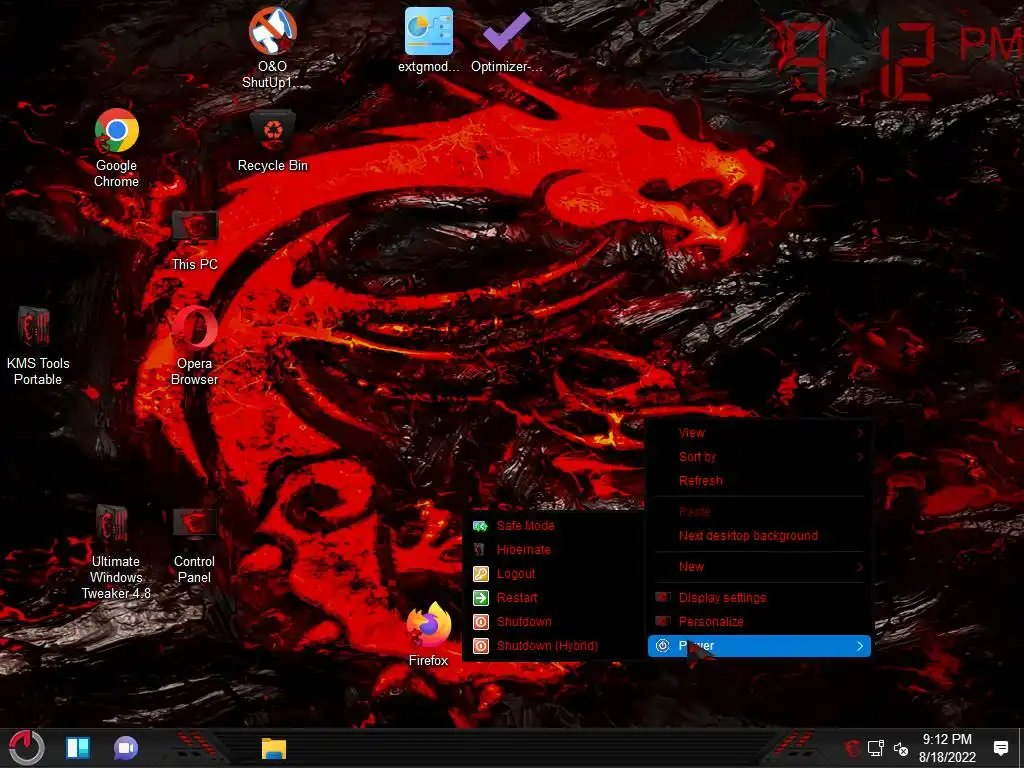Select the Opera Browser desktop icon
This screenshot has width=1024, height=768.
coord(195,346)
